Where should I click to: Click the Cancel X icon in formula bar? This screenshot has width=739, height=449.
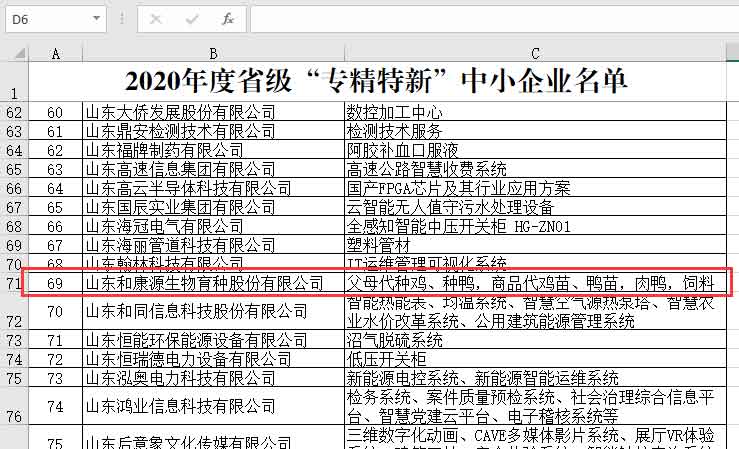[155, 19]
